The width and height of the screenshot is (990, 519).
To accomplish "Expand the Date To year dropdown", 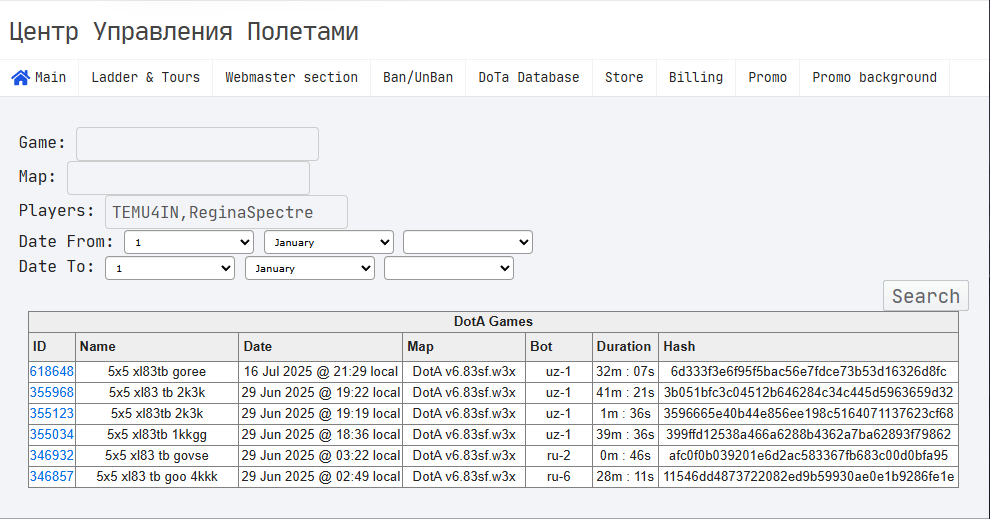I will click(449, 268).
